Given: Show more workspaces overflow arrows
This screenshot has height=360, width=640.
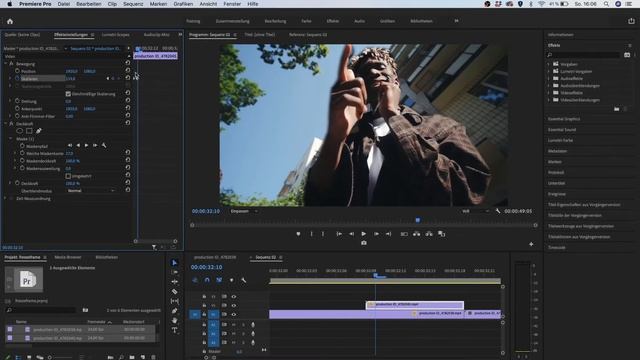Looking at the screenshot, I should coord(456,21).
